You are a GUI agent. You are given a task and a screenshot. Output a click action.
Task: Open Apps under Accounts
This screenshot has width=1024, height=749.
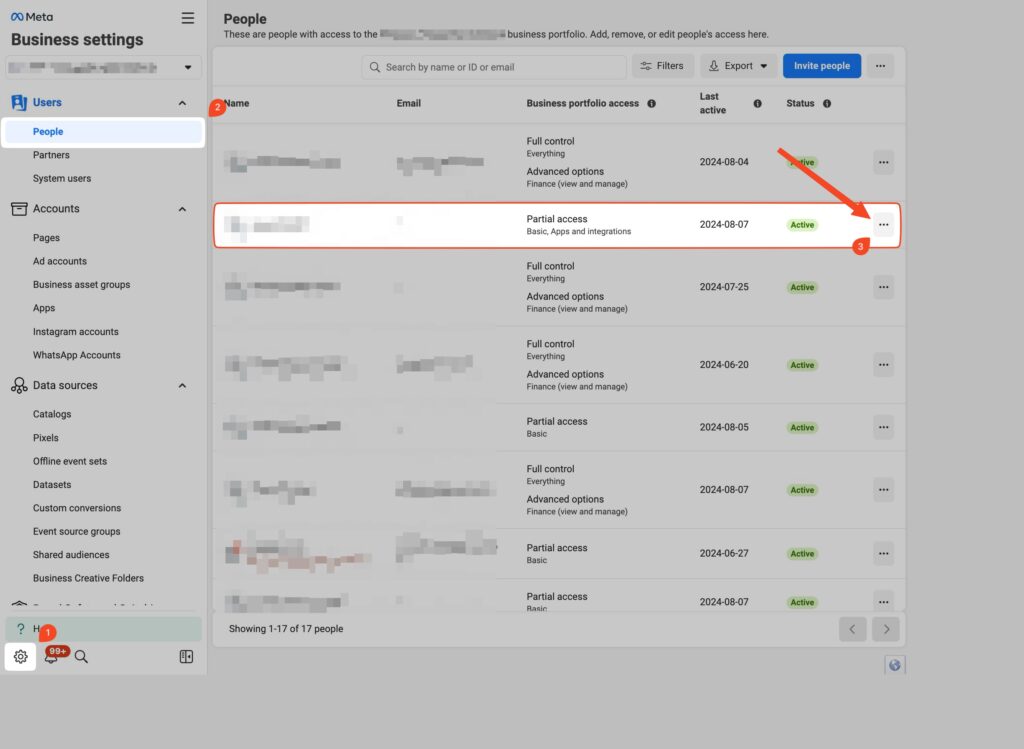[x=44, y=308]
